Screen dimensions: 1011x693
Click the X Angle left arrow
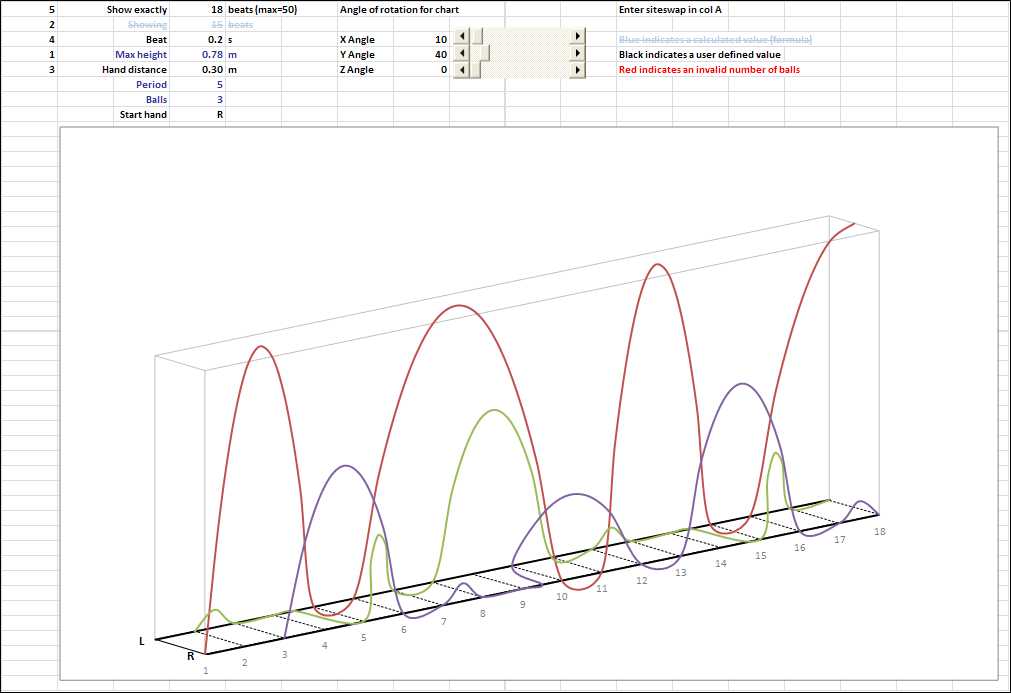pos(462,36)
